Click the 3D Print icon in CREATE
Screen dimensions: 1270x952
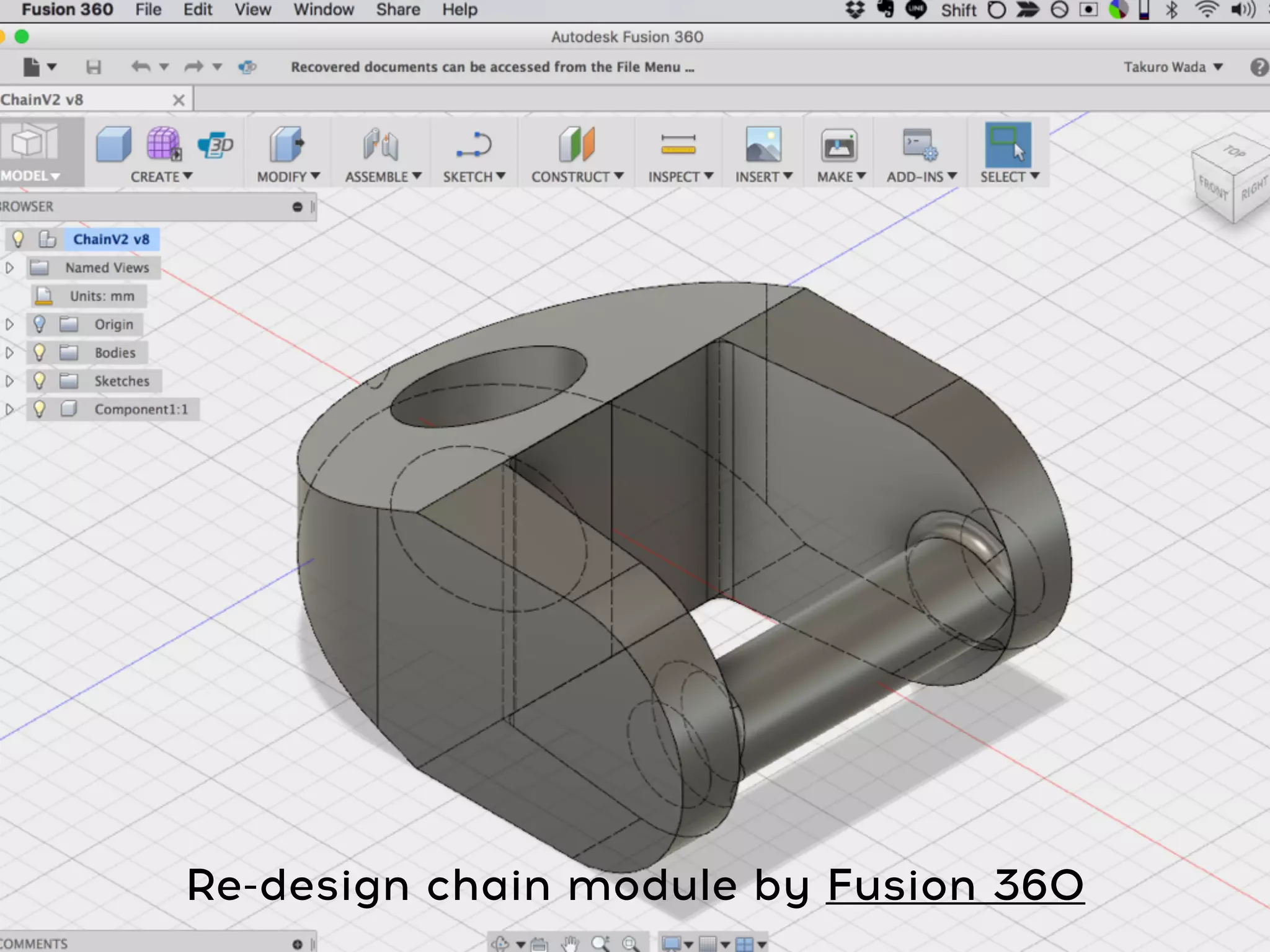(x=215, y=145)
